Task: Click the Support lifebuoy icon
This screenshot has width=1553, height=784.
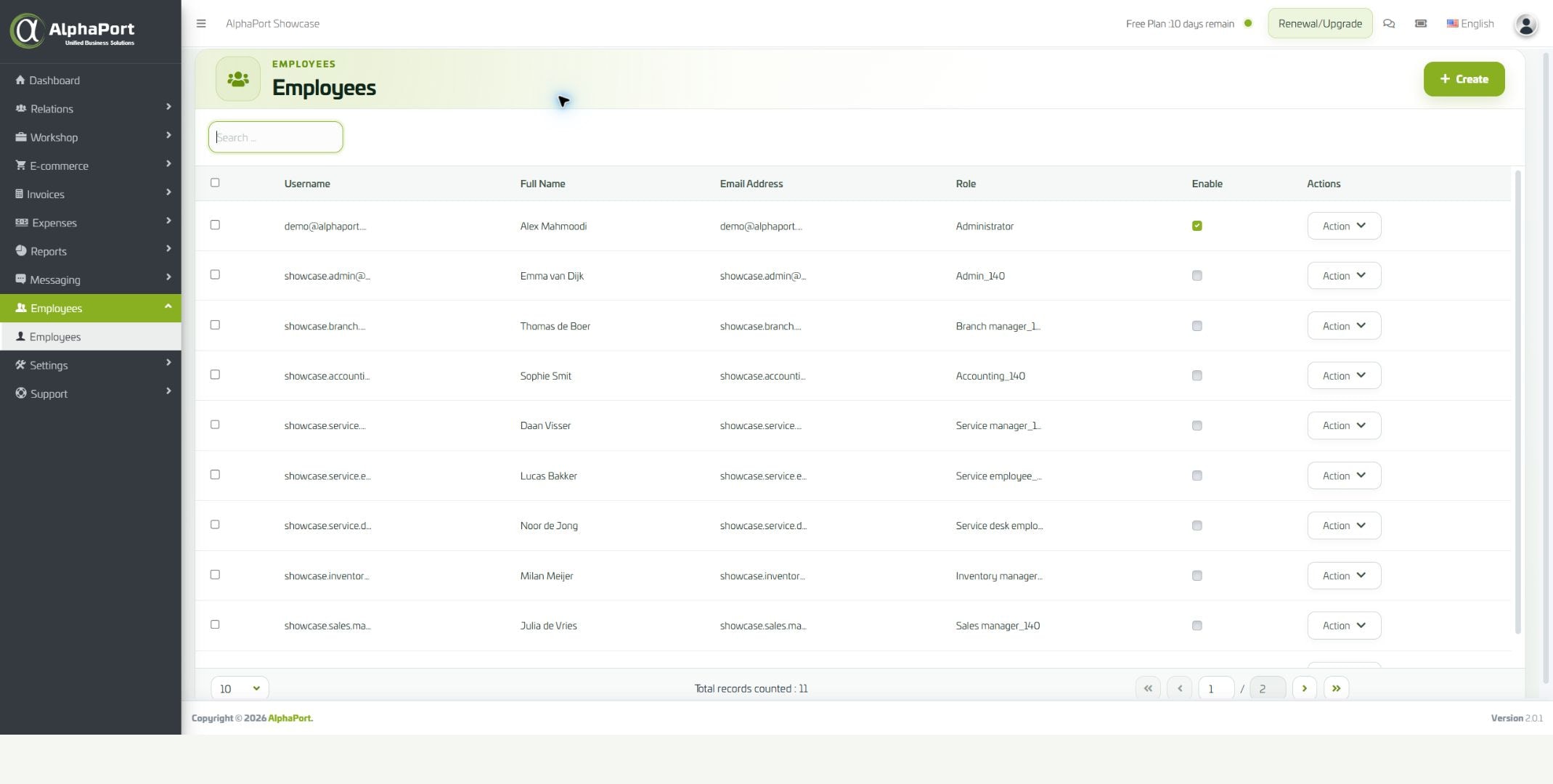Action: (x=21, y=393)
